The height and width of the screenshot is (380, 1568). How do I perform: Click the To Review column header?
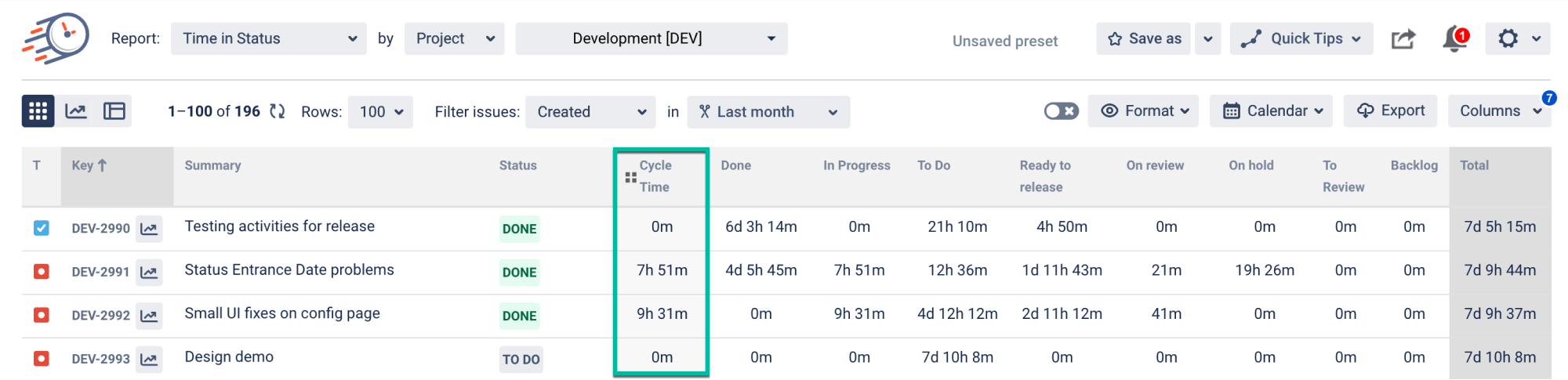point(1344,176)
